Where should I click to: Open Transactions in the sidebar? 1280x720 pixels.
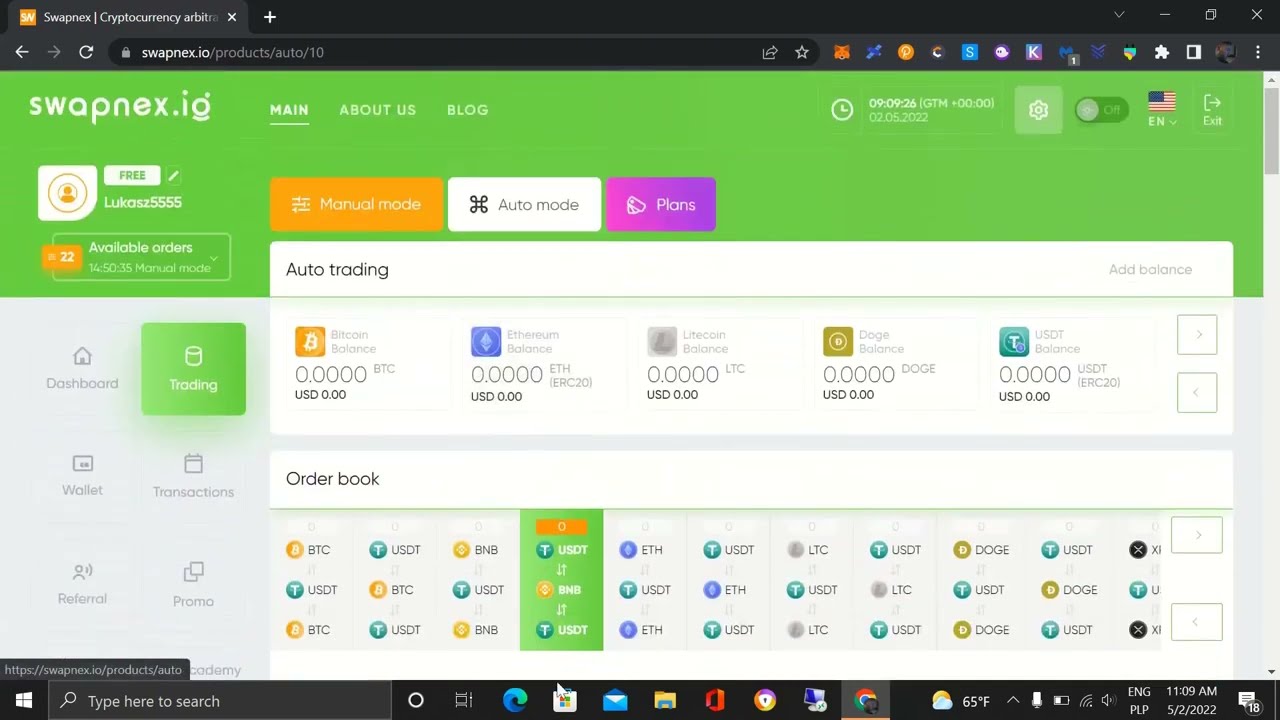pos(193,477)
